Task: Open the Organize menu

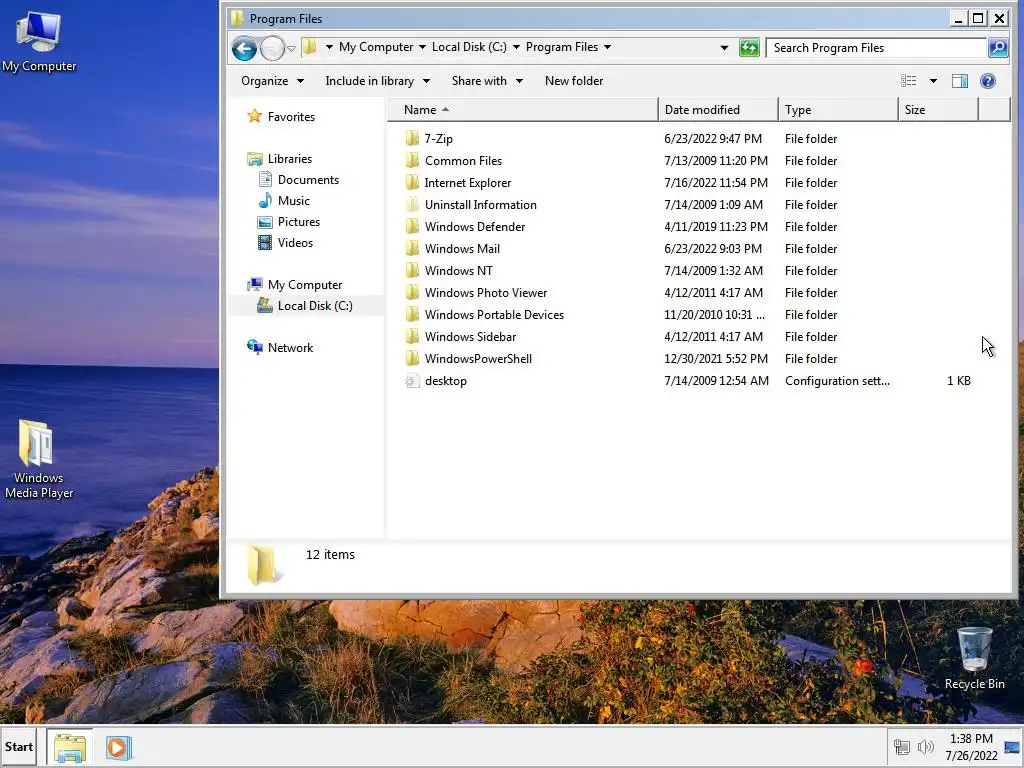Action: 272,81
